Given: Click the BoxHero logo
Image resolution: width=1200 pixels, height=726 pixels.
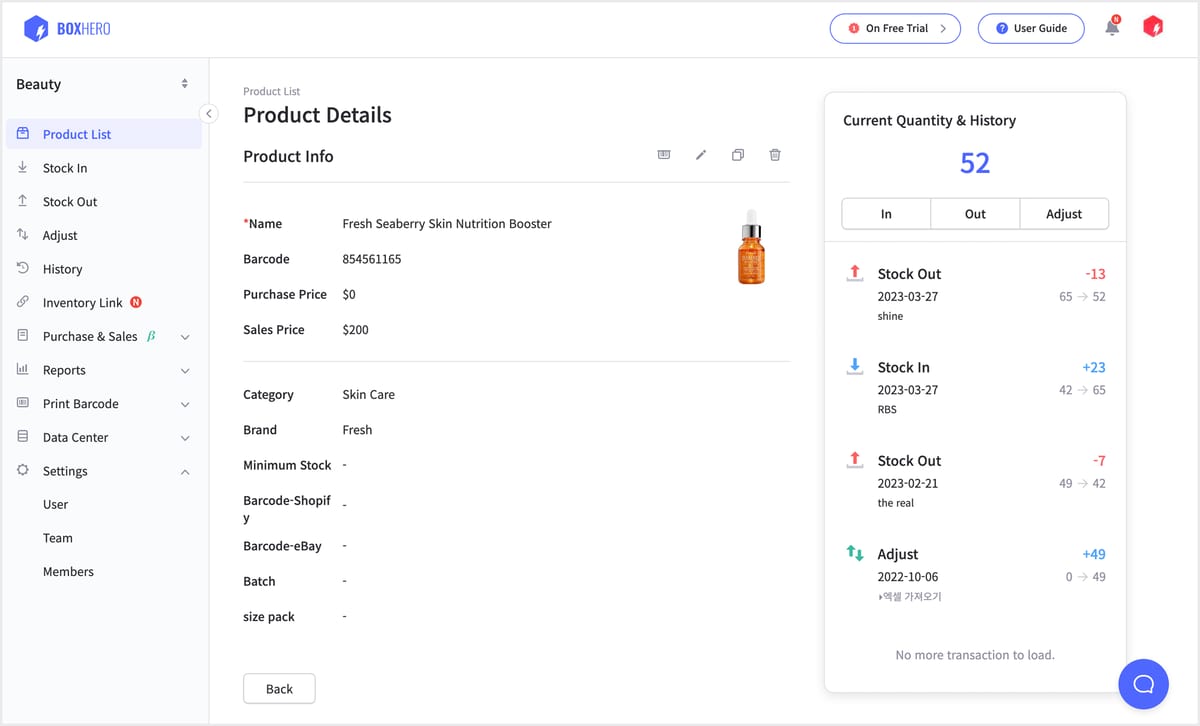Looking at the screenshot, I should pyautogui.click(x=68, y=29).
